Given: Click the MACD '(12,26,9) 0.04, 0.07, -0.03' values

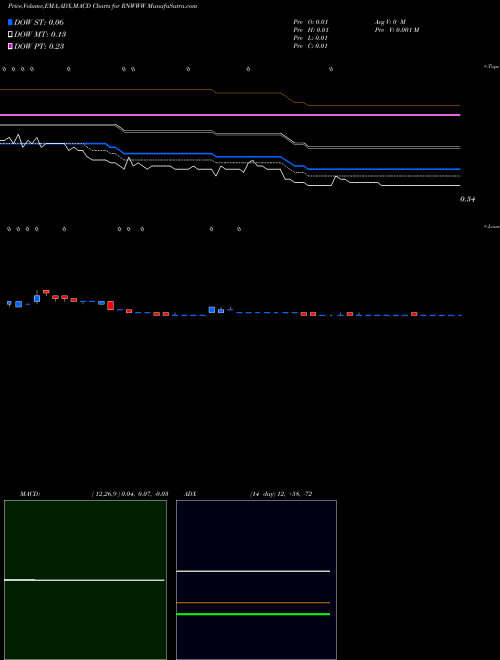Looking at the screenshot, I should [130, 494].
